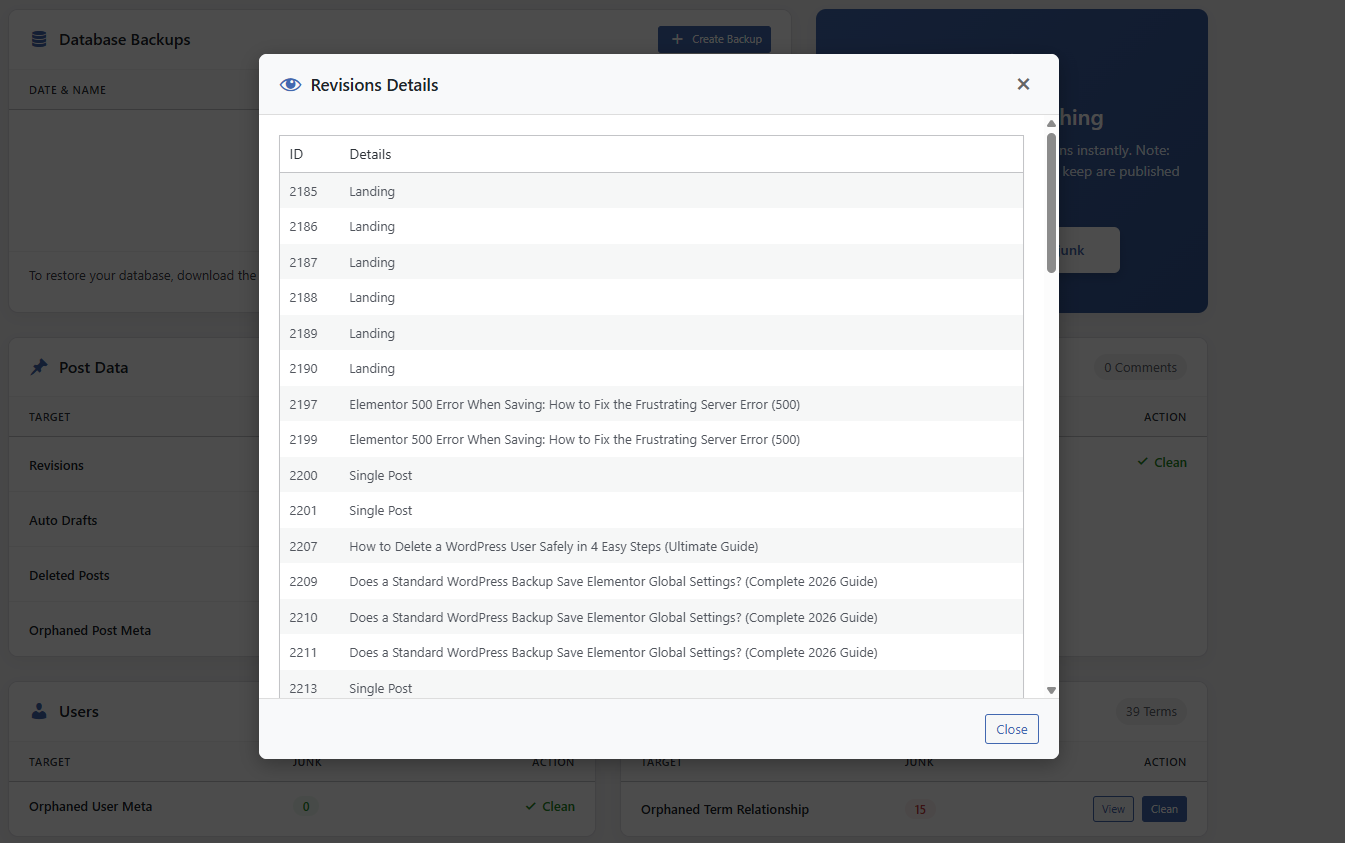
Task: Close the Revisions Details dialog
Action: [x=1011, y=729]
